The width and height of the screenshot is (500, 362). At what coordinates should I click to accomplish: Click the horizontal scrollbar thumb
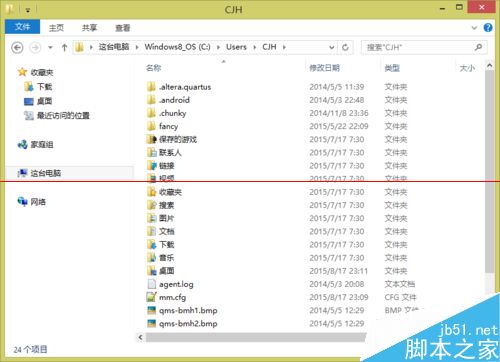click(256, 337)
